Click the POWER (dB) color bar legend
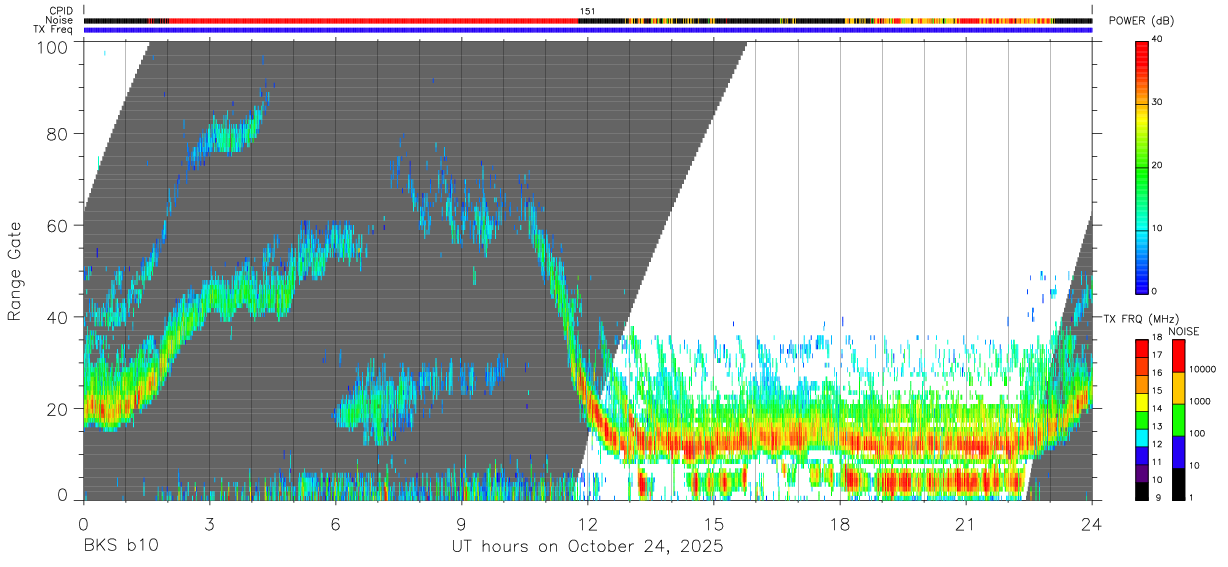This screenshot has width=1228, height=567. pos(1142,166)
